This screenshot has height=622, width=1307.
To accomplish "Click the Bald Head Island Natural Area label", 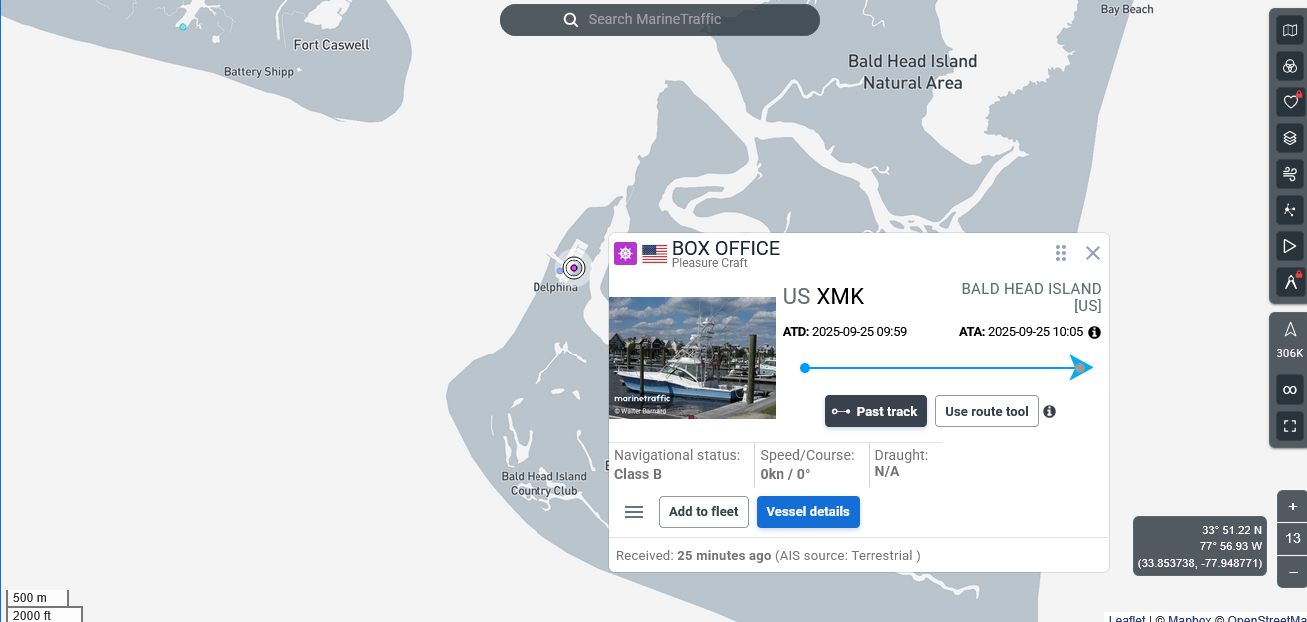I will (x=912, y=72).
